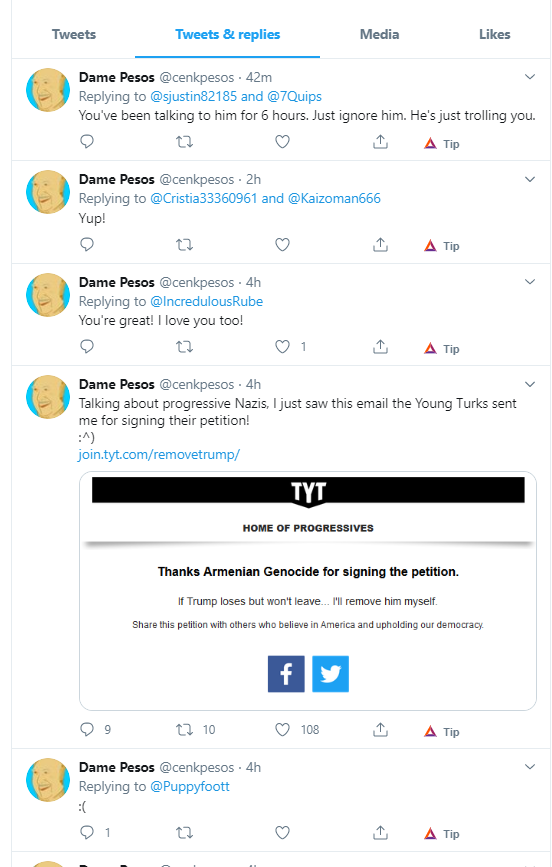Like the TYT petition tweet with 108 likes

283,730
